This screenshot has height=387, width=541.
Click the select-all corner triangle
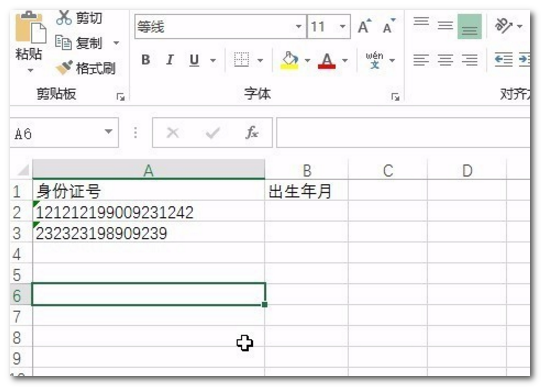click(23, 170)
